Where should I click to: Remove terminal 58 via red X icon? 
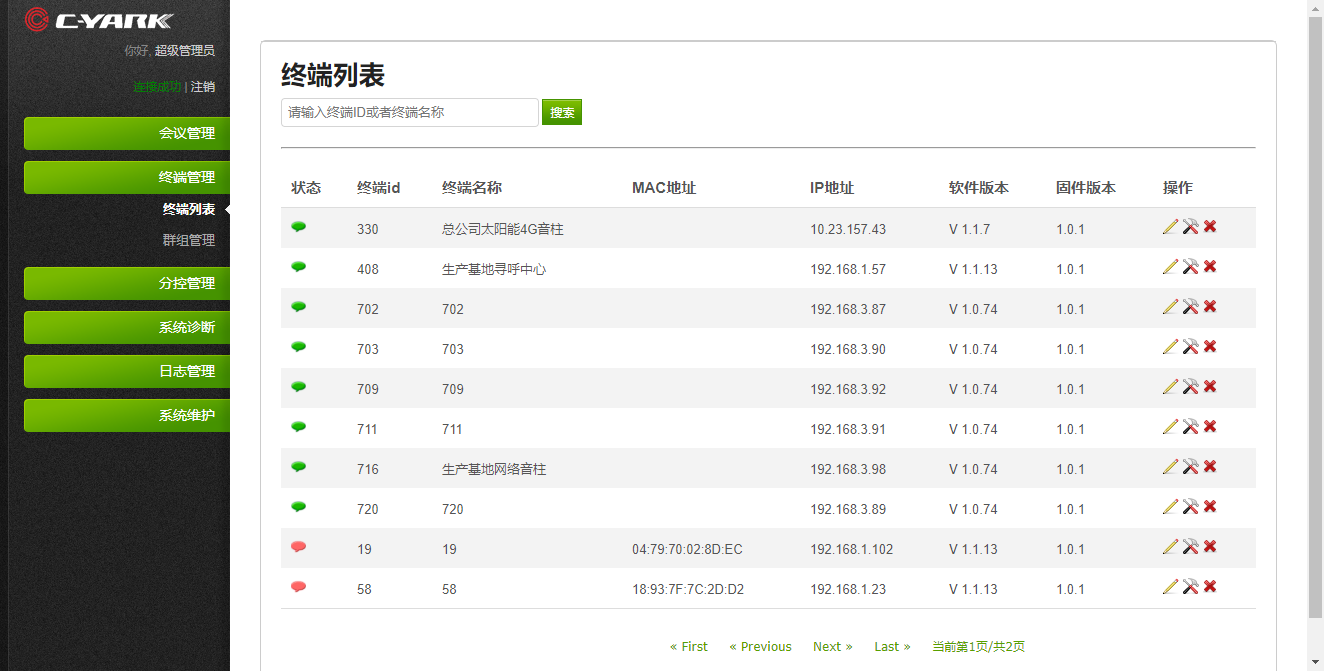[x=1210, y=587]
